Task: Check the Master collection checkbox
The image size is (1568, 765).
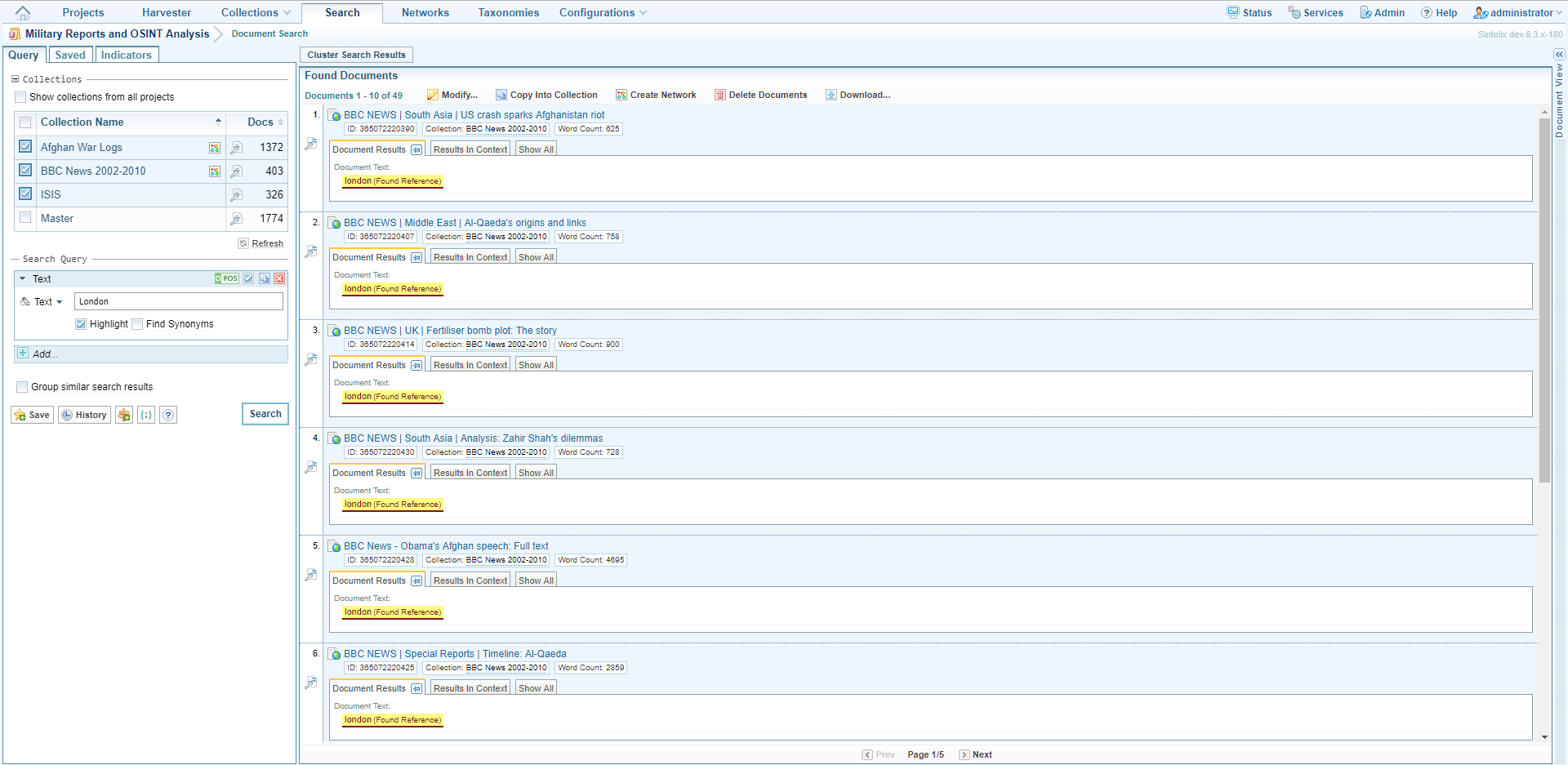Action: (x=25, y=218)
